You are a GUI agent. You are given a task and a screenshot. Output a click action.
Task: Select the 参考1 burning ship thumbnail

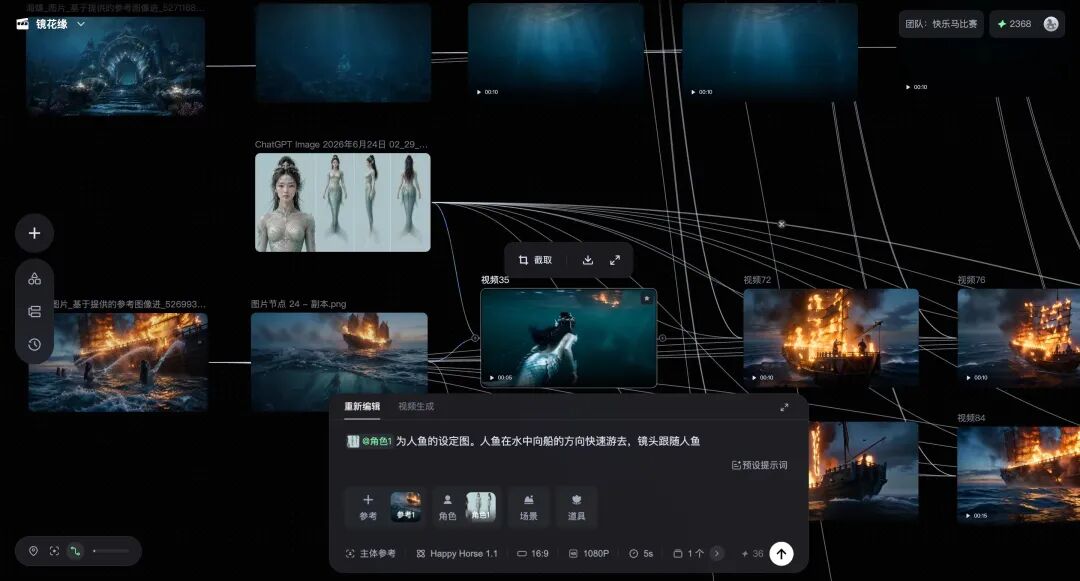[x=406, y=507]
